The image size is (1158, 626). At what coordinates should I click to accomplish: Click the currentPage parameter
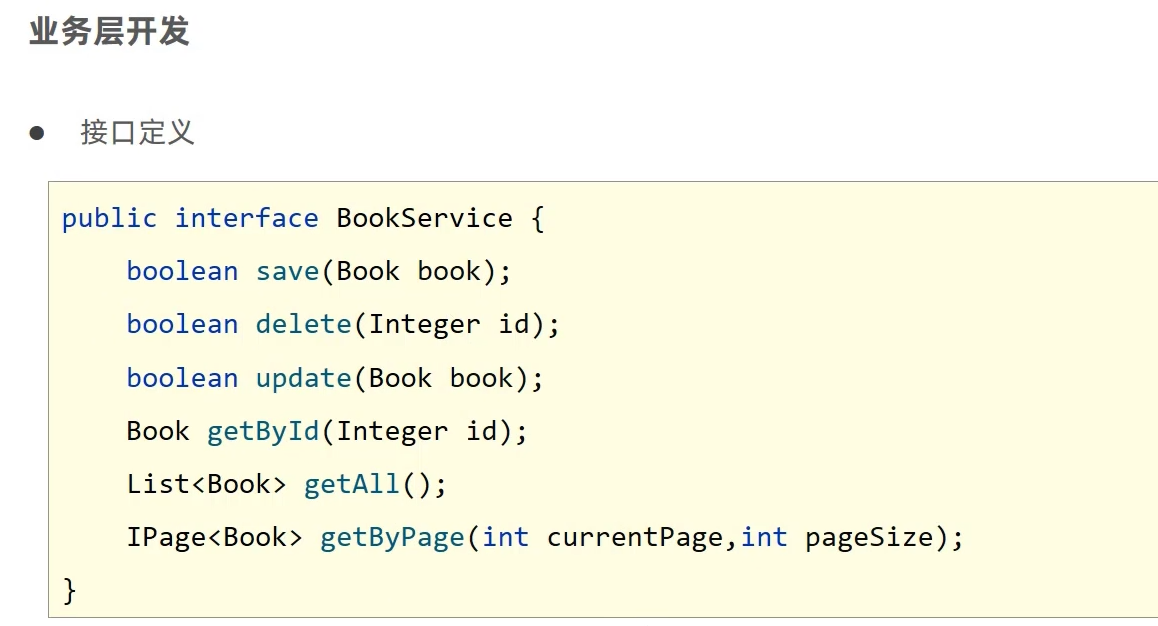(634, 538)
